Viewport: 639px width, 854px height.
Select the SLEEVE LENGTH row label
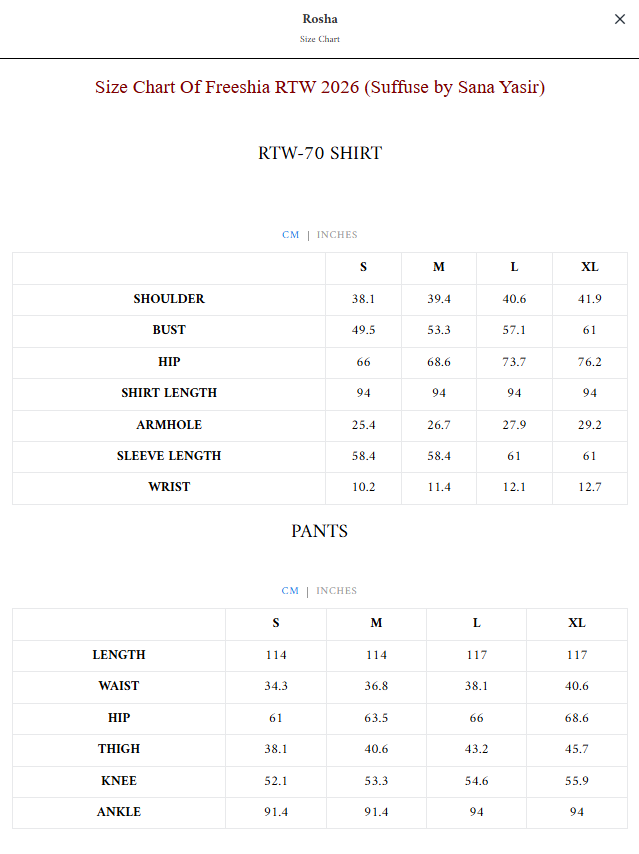[x=169, y=456]
